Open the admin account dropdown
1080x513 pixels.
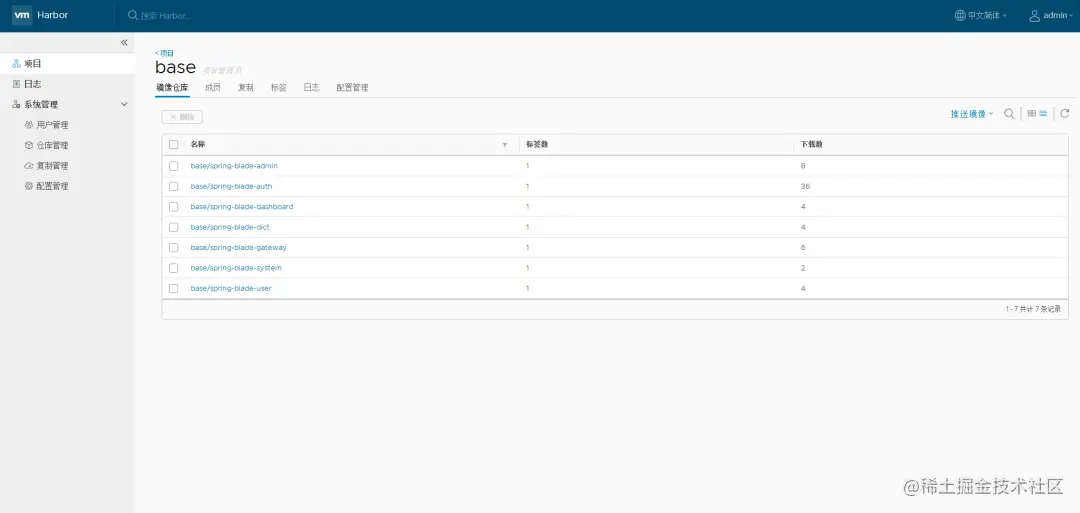[1050, 15]
